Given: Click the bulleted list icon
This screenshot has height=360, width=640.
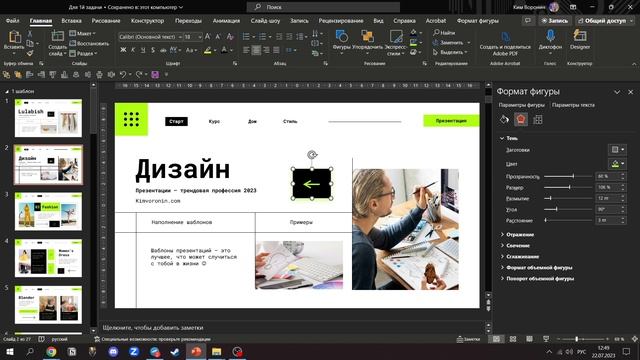Looking at the screenshot, I should click(x=246, y=37).
